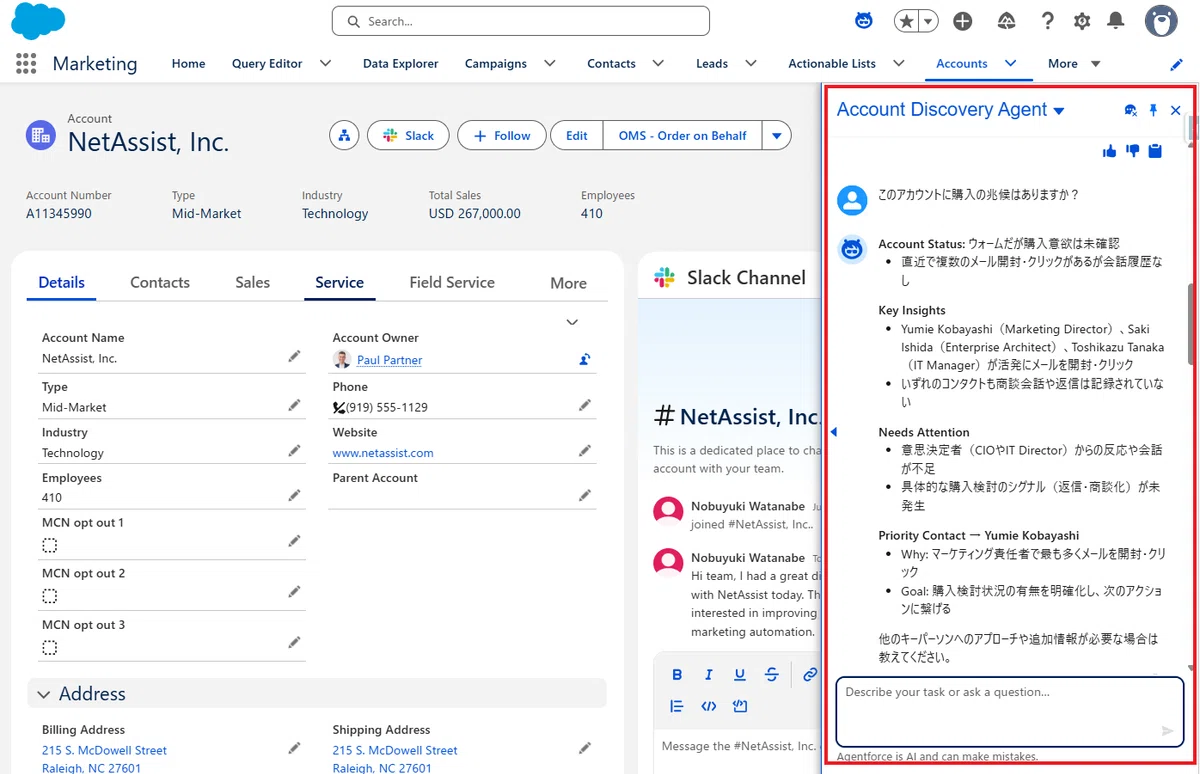Switch to the Field Service tab
1200x774 pixels.
click(452, 283)
